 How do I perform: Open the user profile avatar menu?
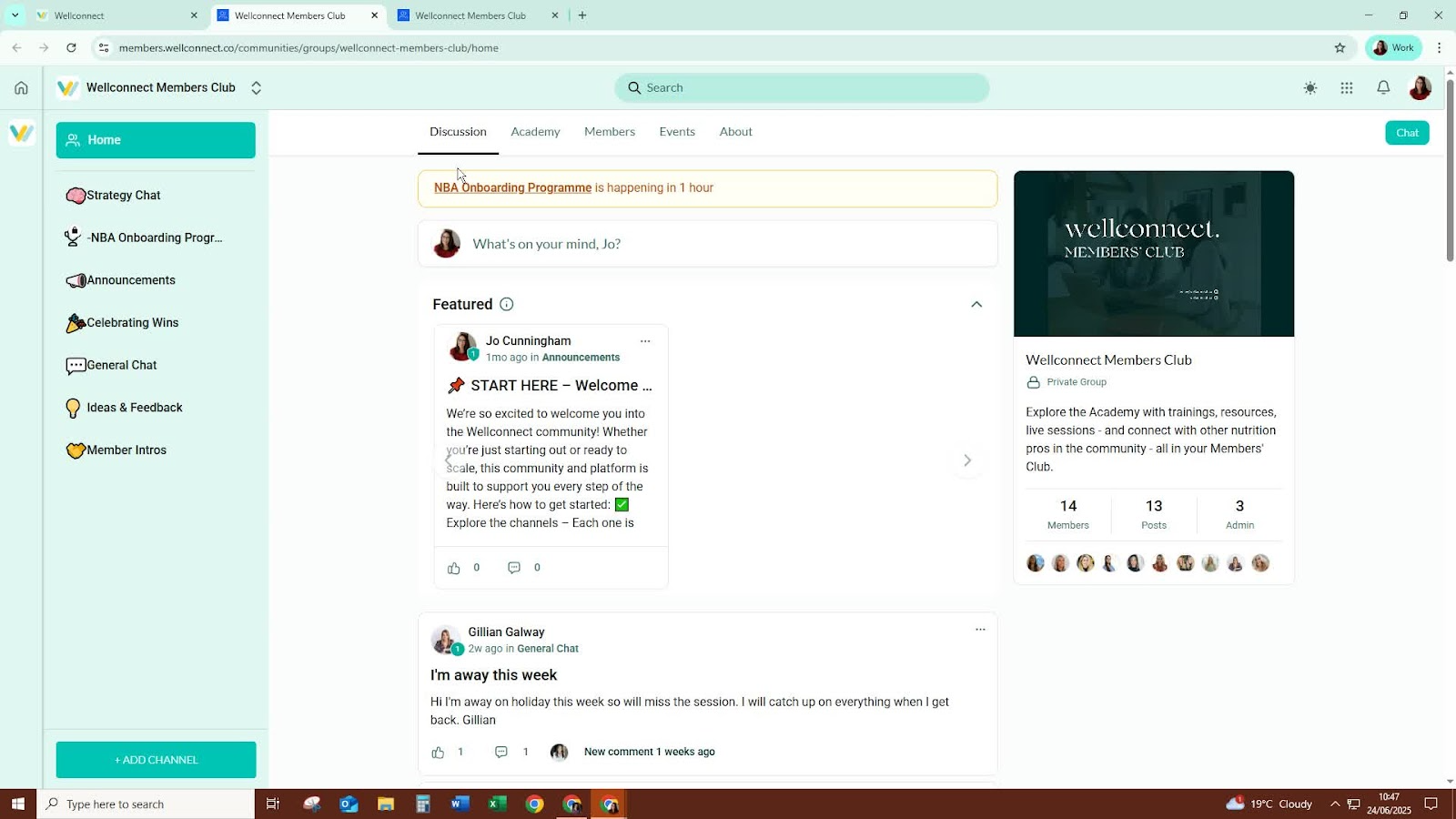point(1420,88)
